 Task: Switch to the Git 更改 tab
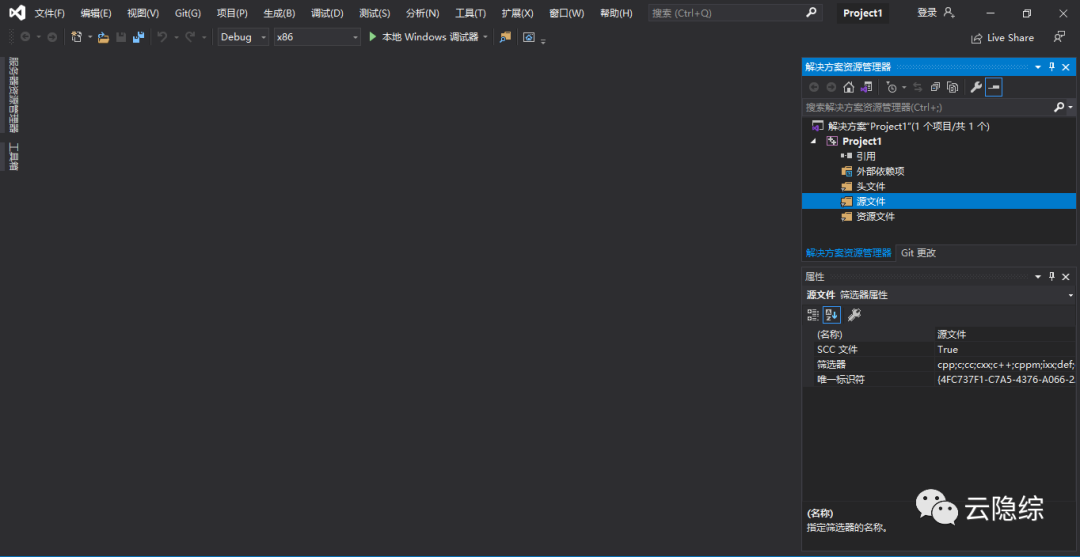pyautogui.click(x=918, y=253)
